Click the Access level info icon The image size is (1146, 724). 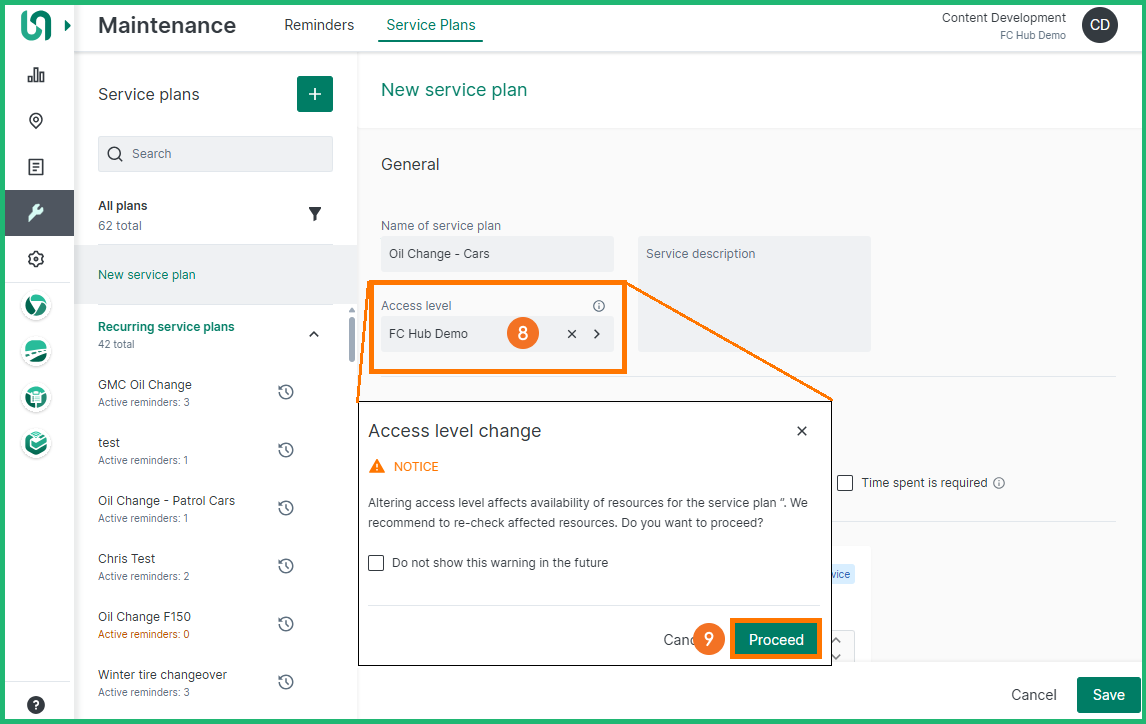pos(599,306)
